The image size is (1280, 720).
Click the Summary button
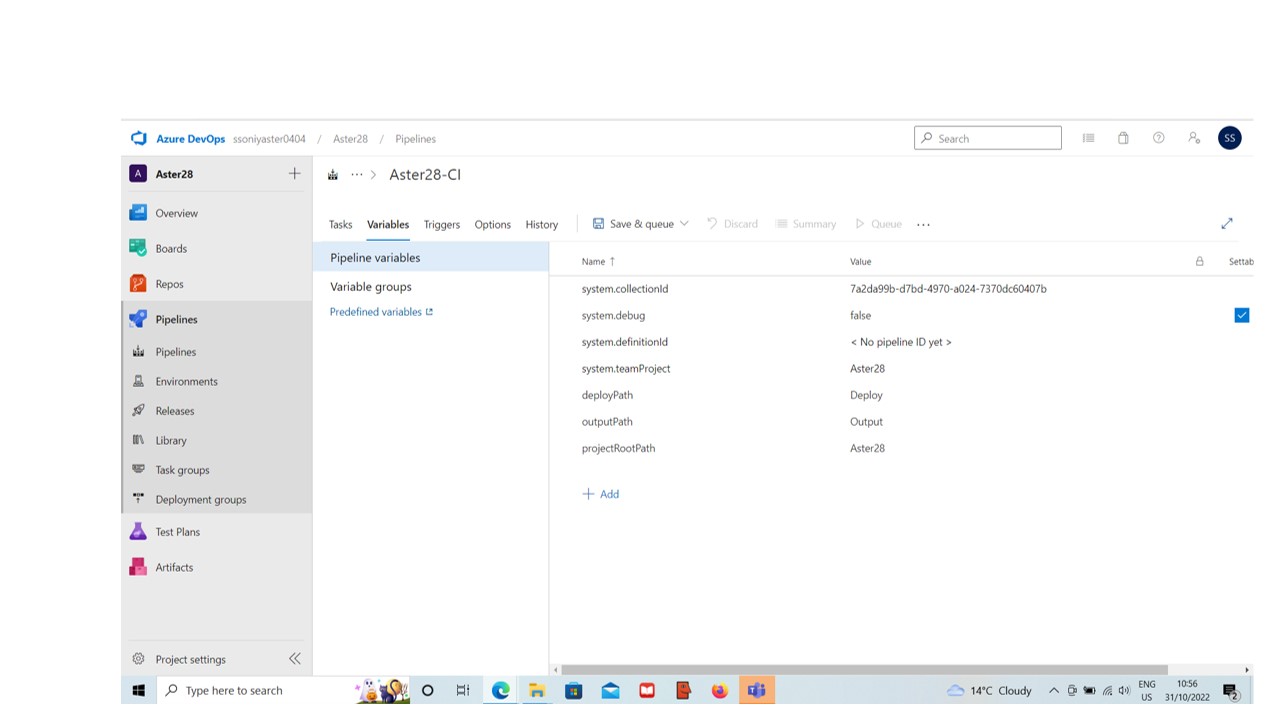pos(806,224)
